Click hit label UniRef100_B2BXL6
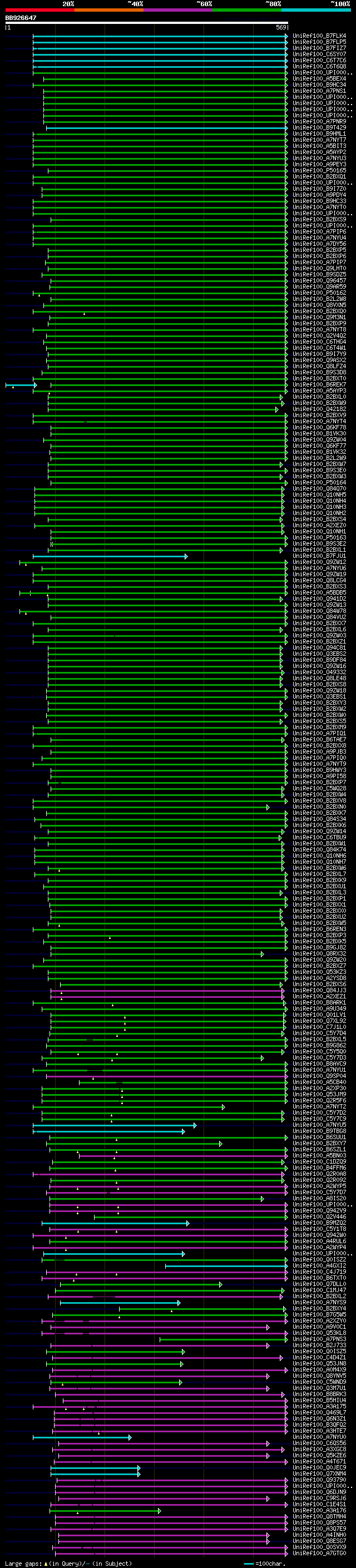The width and height of the screenshot is (356, 1568). 319,630
